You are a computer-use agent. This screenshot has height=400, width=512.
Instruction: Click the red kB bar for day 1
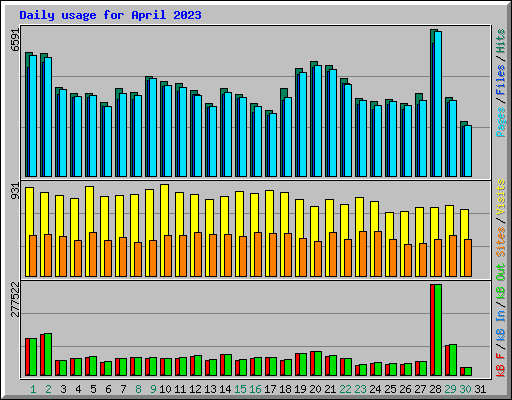pos(27,357)
